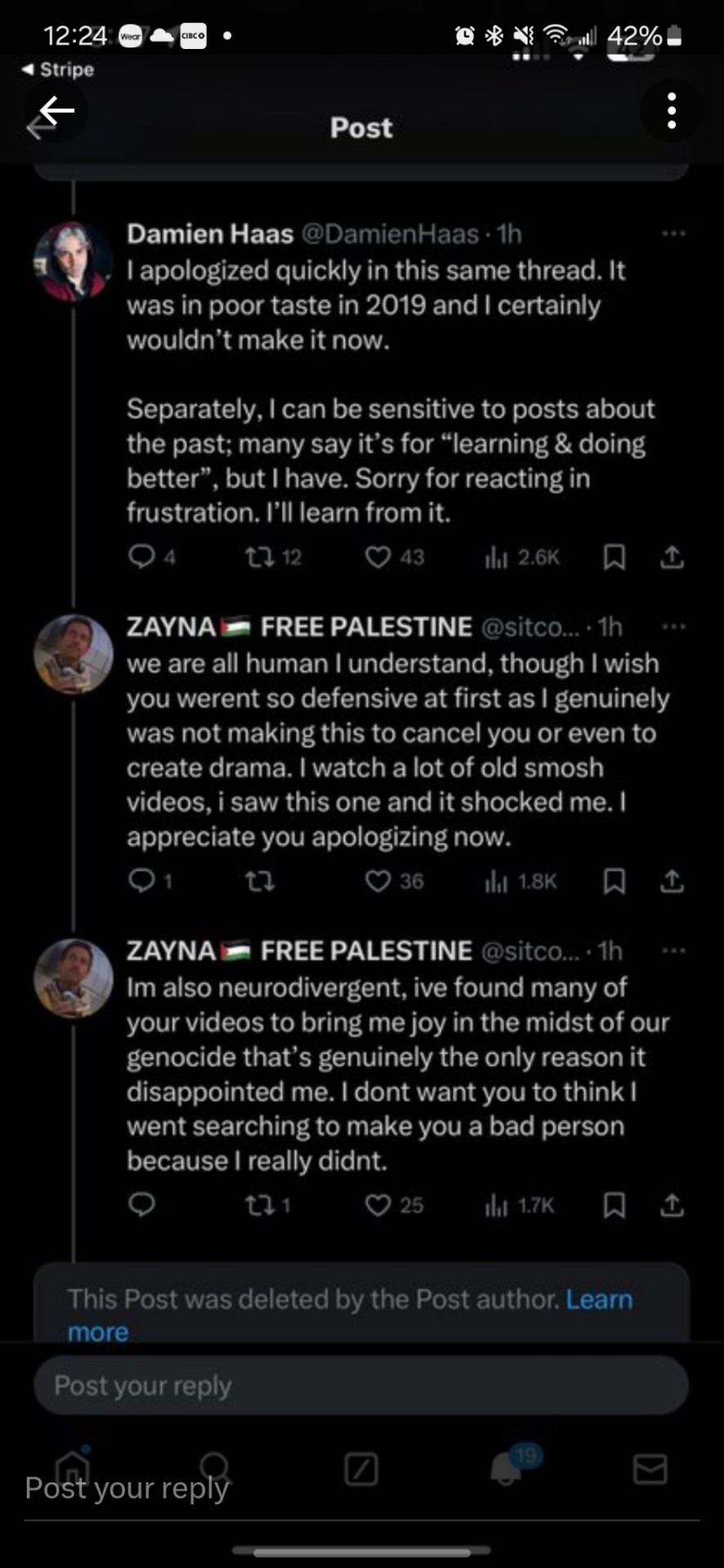Open the Notifications tab with 19 badge
This screenshot has height=1568, width=724.
click(507, 1469)
